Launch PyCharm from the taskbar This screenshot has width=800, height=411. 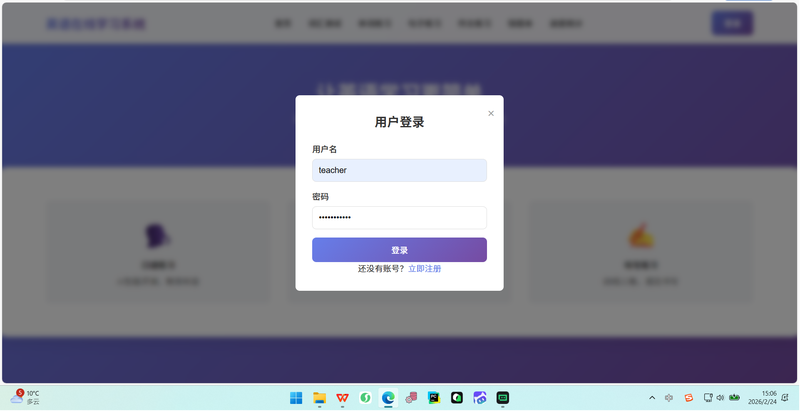(x=434, y=398)
